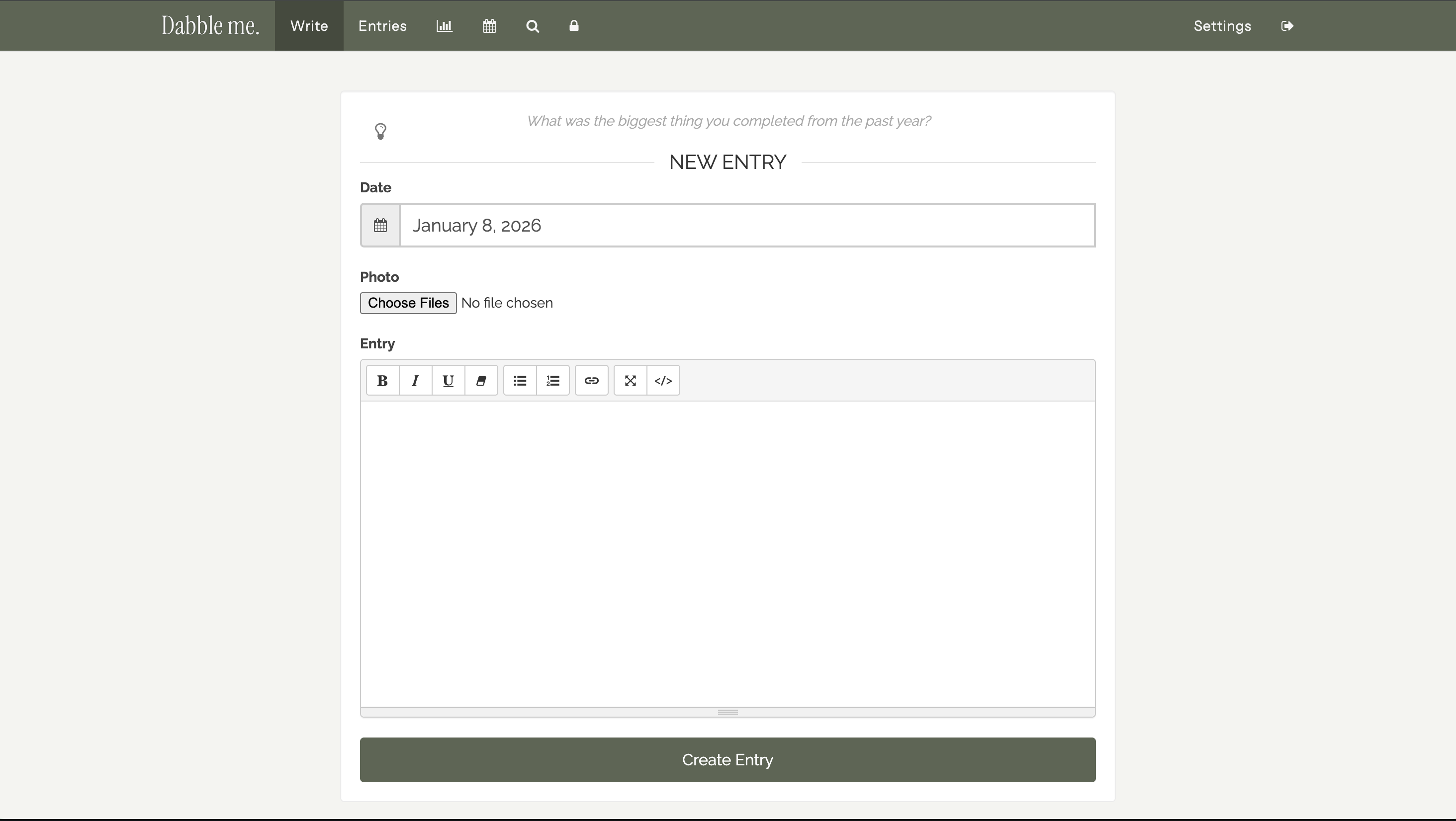Screen dimensions: 1456x821
Task: Click Choose Files to upload a photo
Action: tap(408, 303)
